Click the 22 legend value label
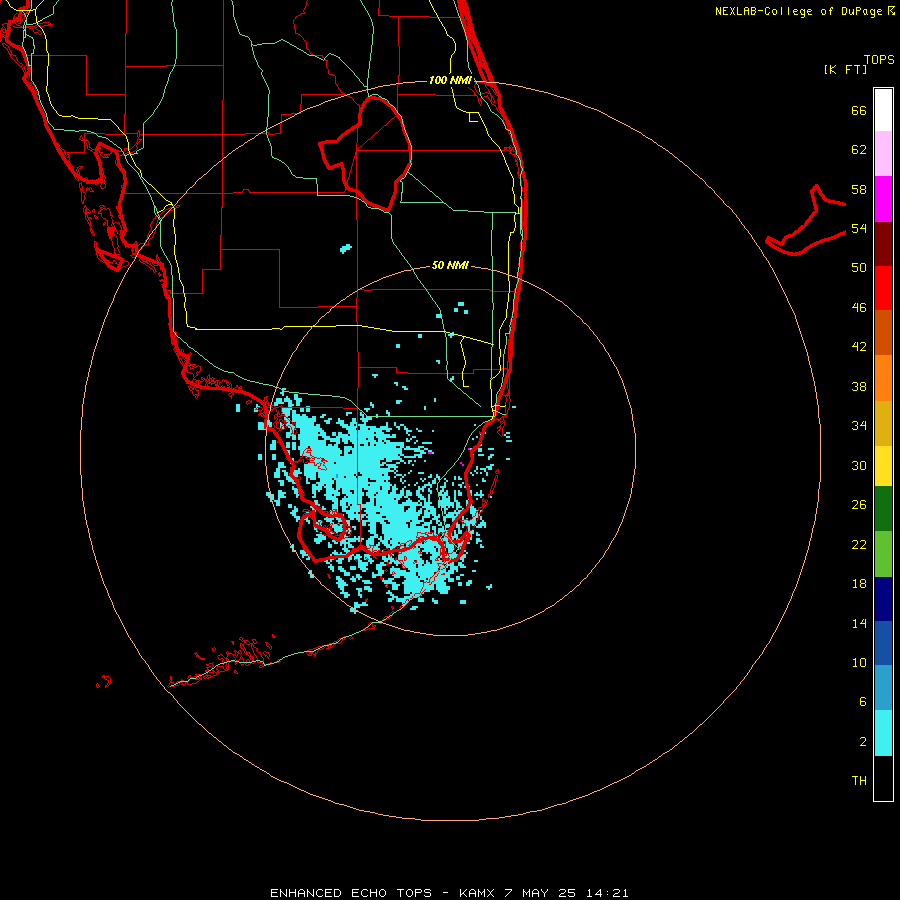The image size is (900, 900). click(859, 544)
